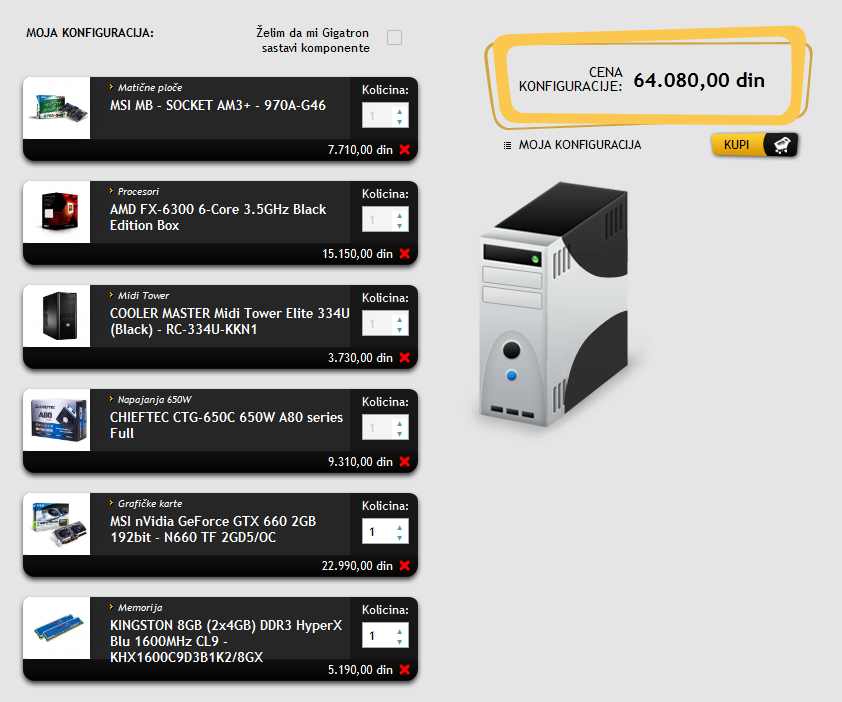Click the 15.150,00 din processor price
The width and height of the screenshot is (842, 702).
click(357, 254)
